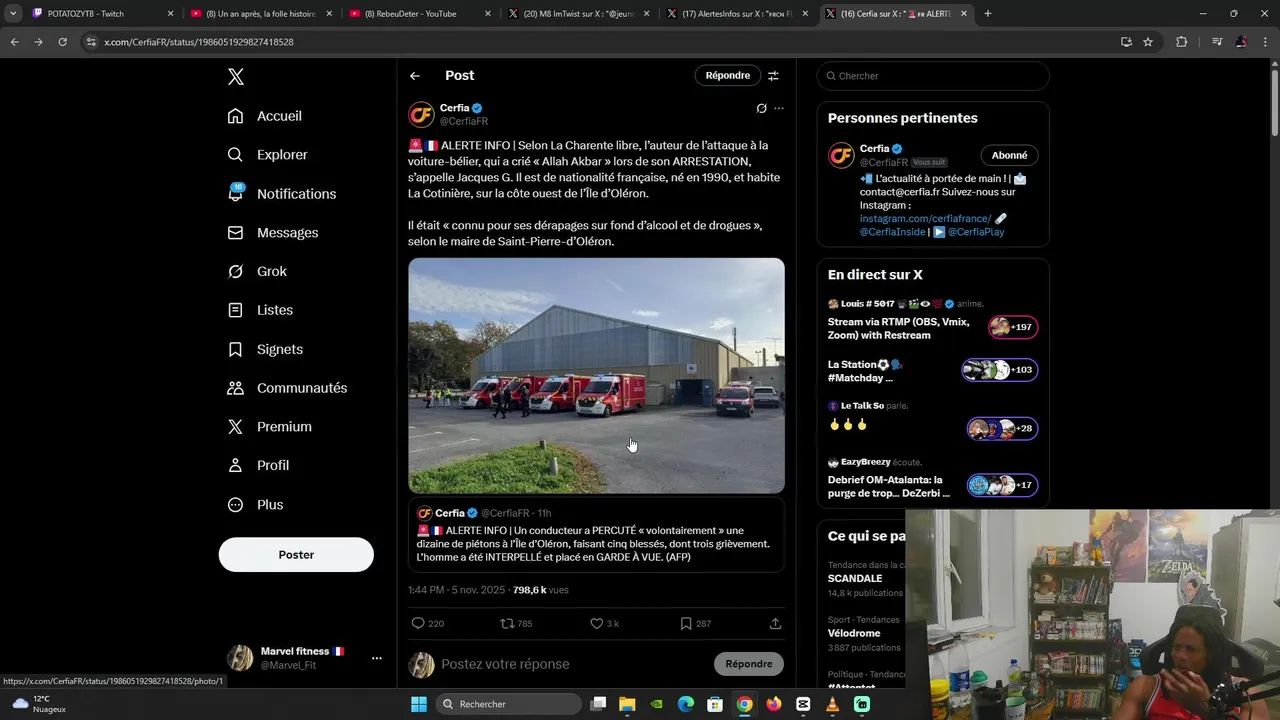Click the top Répondre button

(x=727, y=76)
